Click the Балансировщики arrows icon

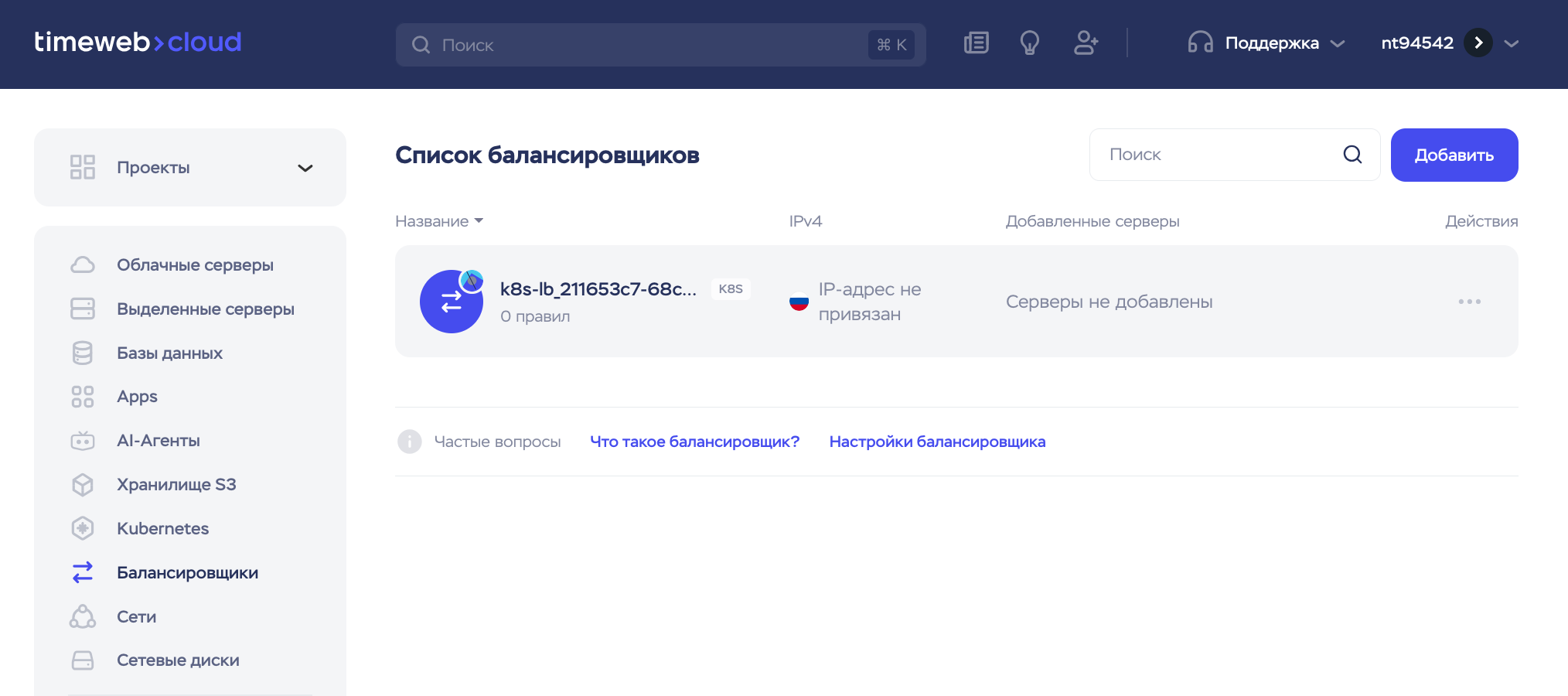[x=83, y=572]
